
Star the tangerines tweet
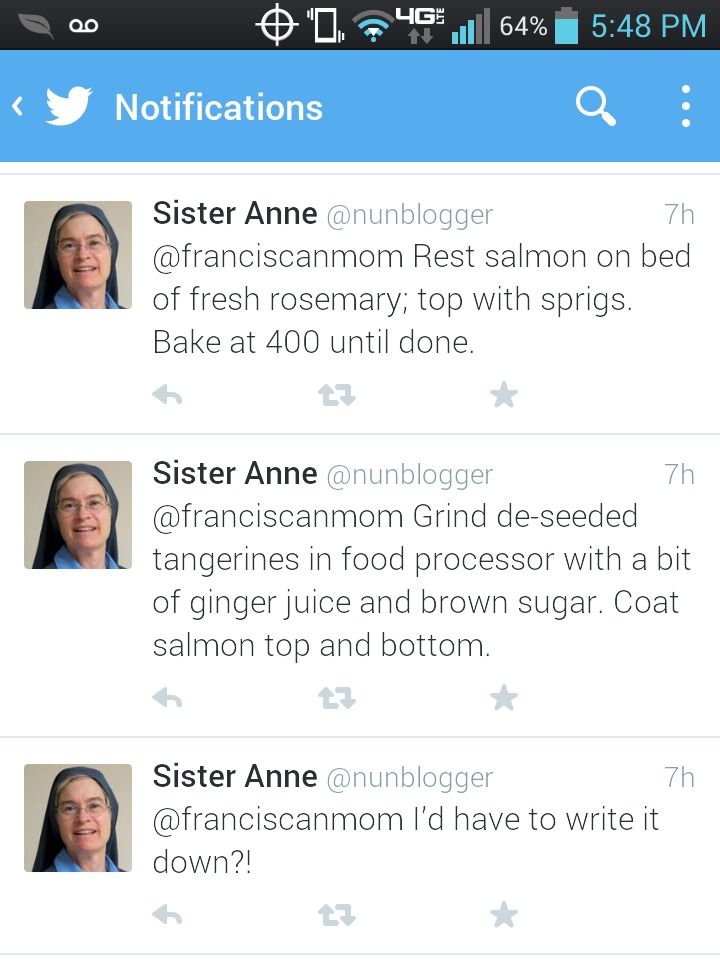504,698
